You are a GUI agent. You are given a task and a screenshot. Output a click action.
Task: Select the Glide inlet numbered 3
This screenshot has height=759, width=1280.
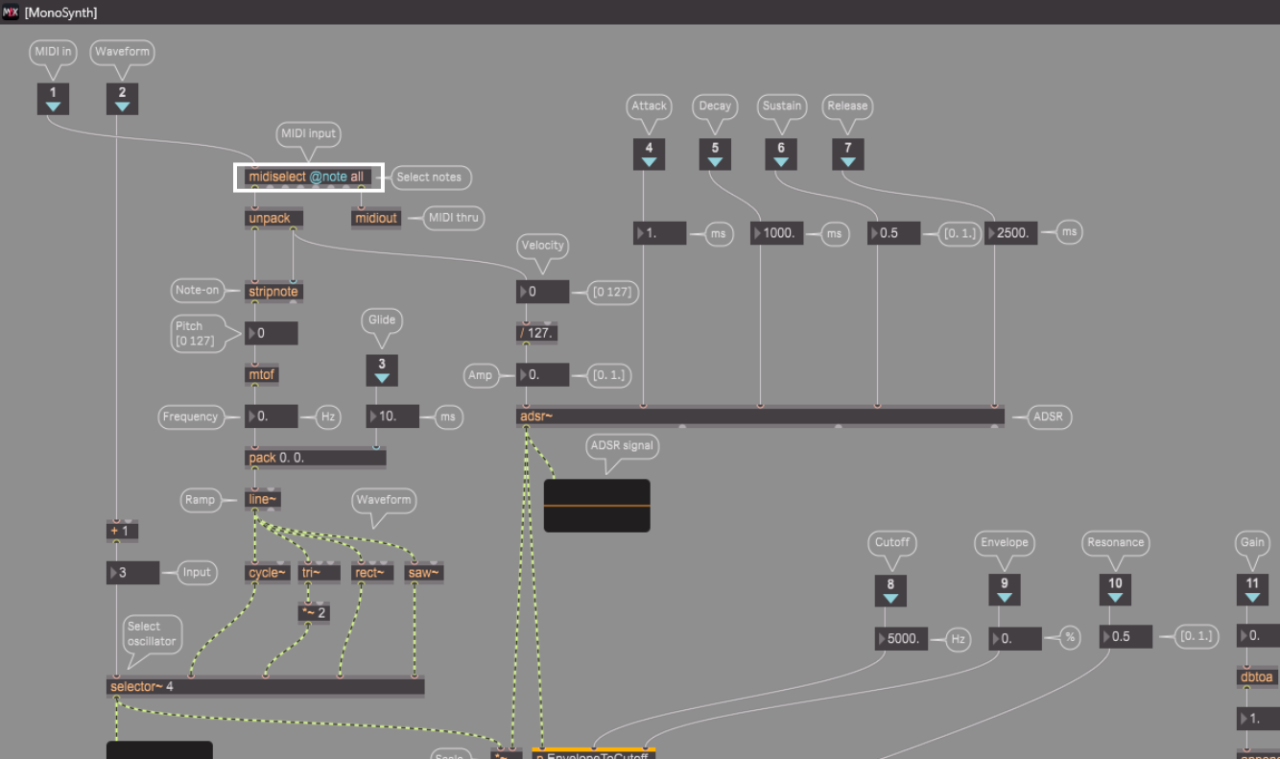click(x=381, y=370)
